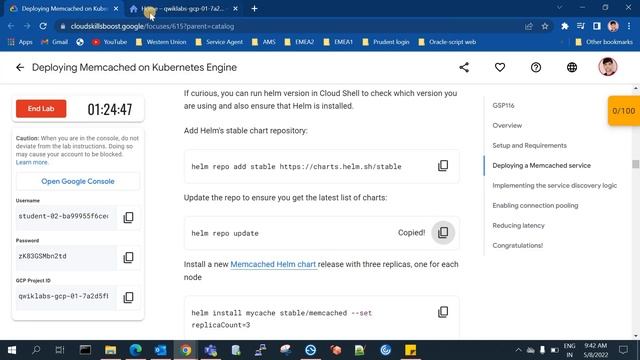
Task: Open Prudent login bookmark folder
Action: click(386, 42)
